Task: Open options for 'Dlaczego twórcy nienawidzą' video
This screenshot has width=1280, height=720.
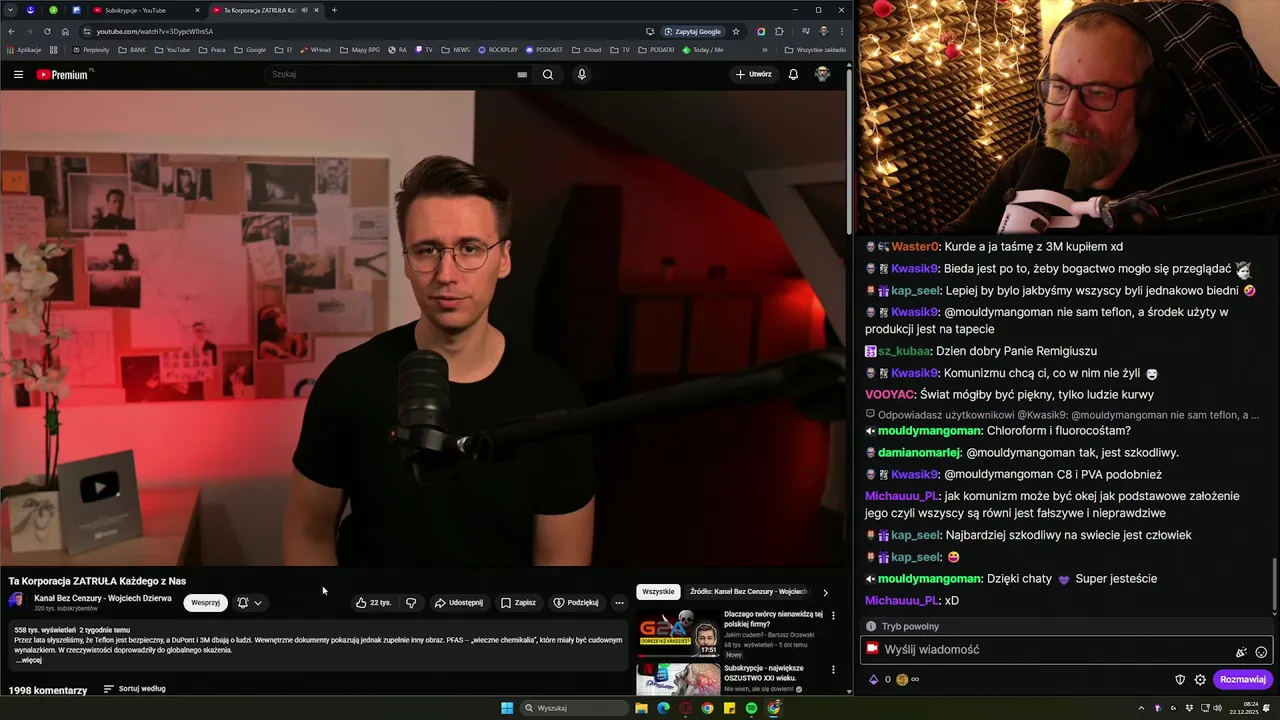Action: coord(833,615)
